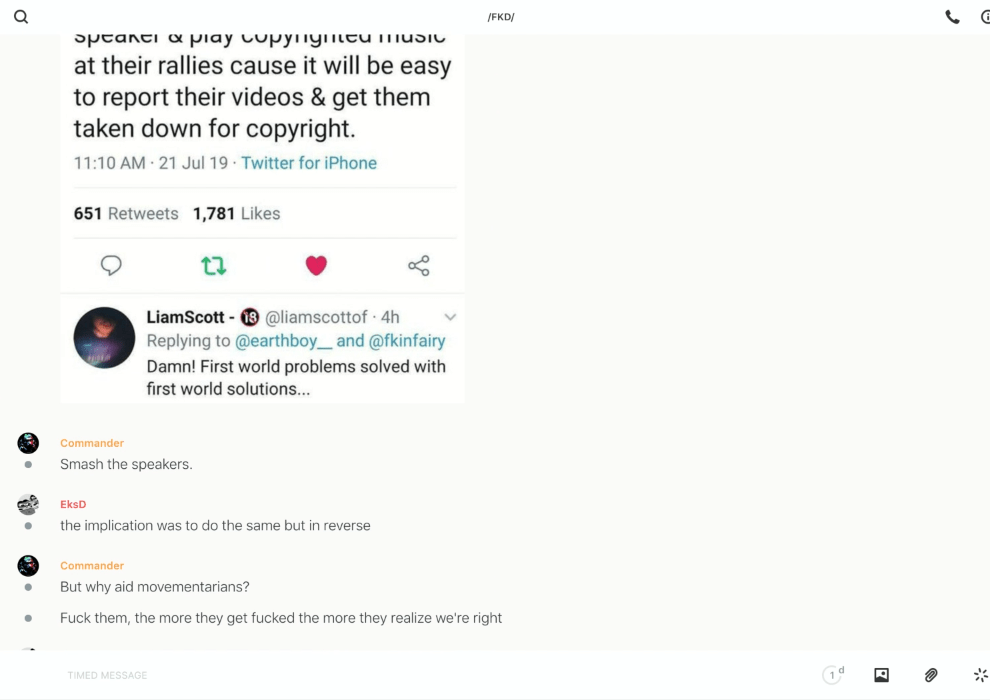990x700 pixels.
Task: Start a voice call
Action: tap(952, 17)
